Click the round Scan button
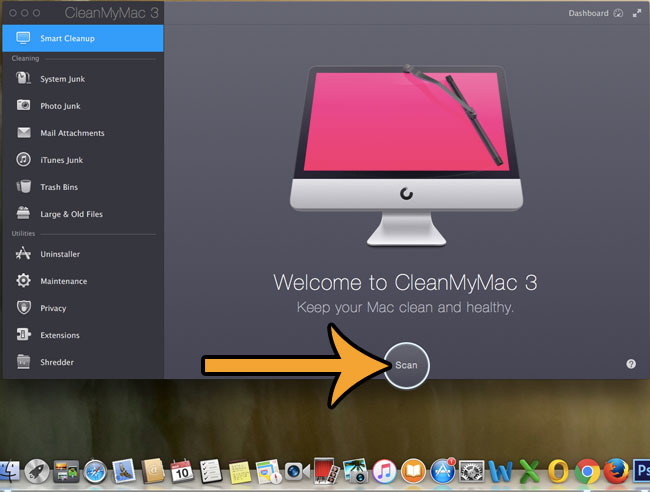The height and width of the screenshot is (492, 650). [406, 365]
